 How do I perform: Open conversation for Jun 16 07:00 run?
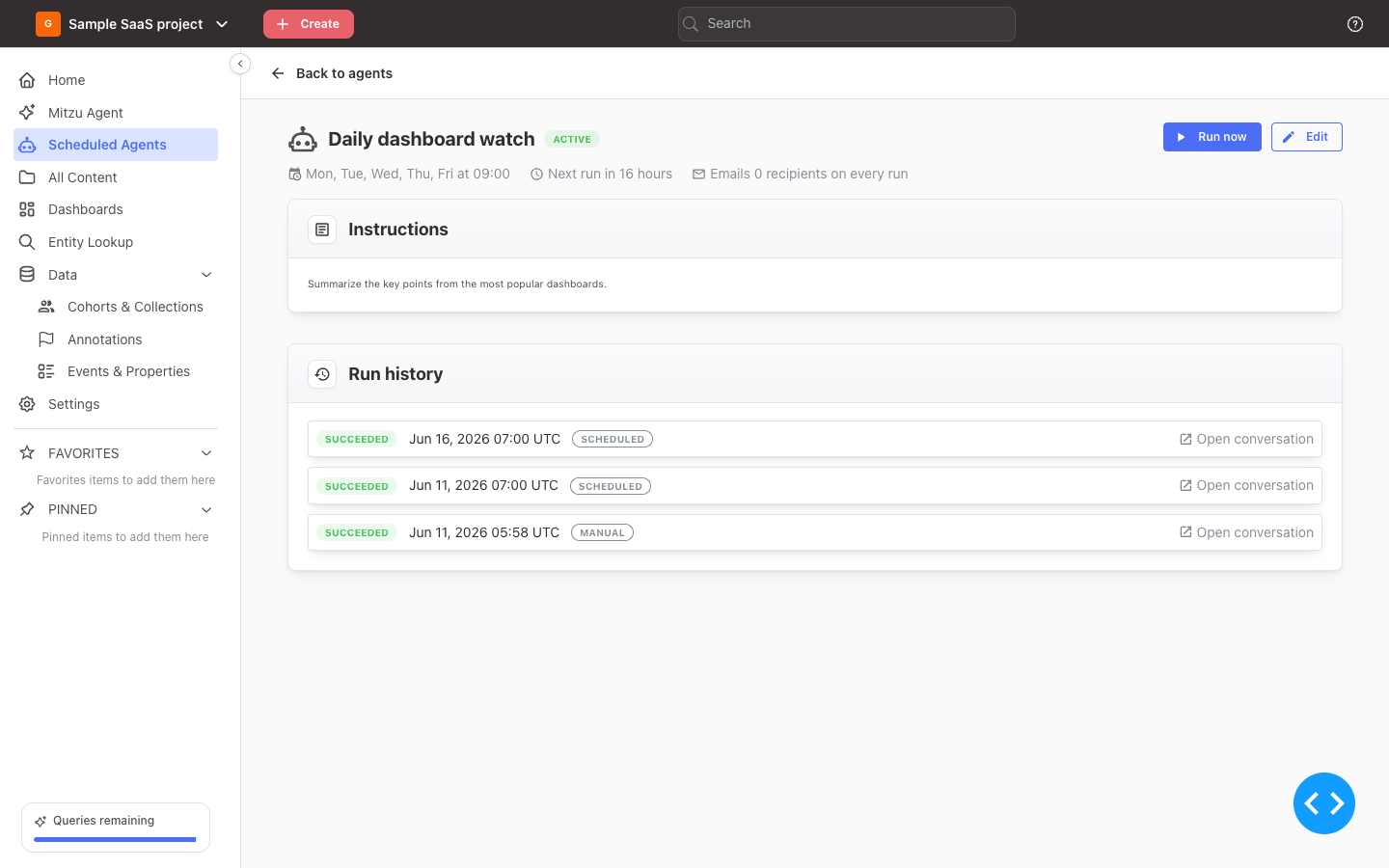(1246, 439)
